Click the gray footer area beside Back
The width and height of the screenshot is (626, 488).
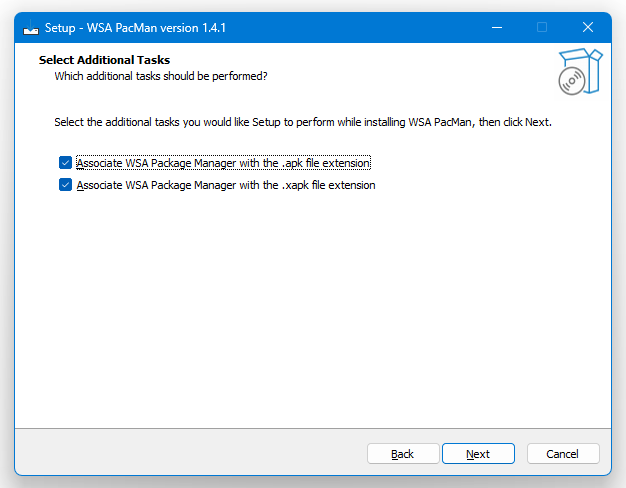click(192, 453)
